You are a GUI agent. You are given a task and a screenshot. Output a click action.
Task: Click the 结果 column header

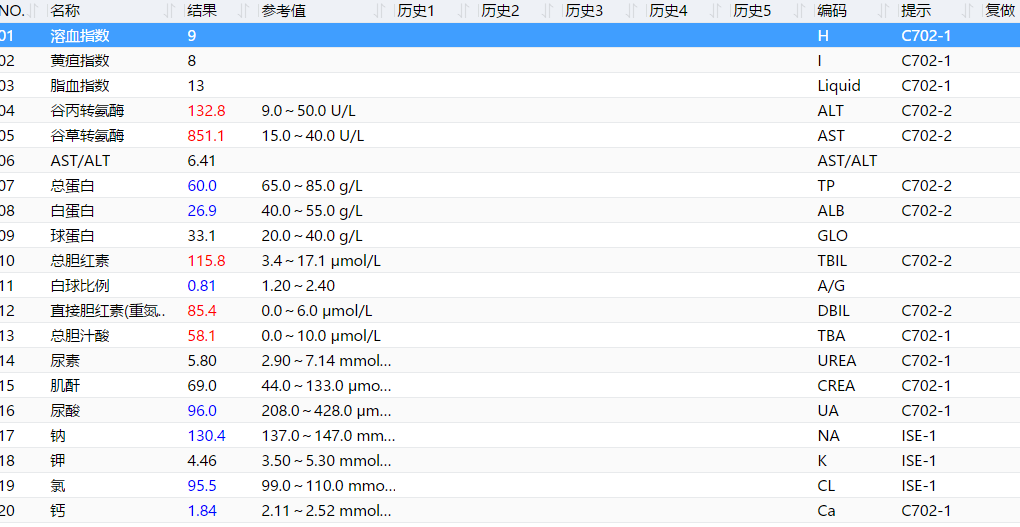(x=202, y=11)
